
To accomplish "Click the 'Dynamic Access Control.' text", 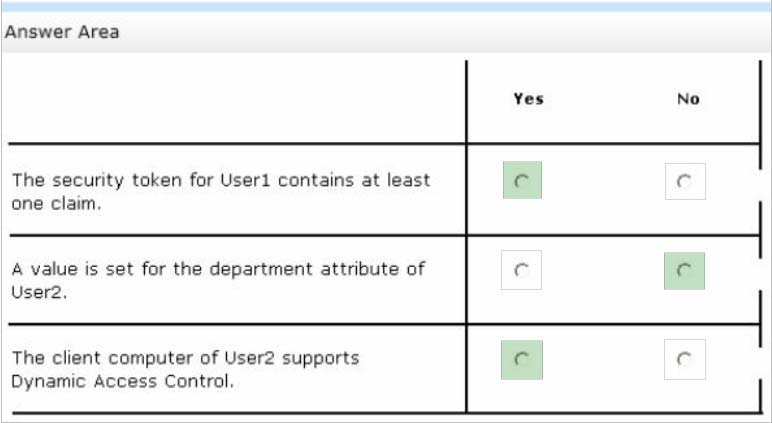I will click(x=123, y=381).
